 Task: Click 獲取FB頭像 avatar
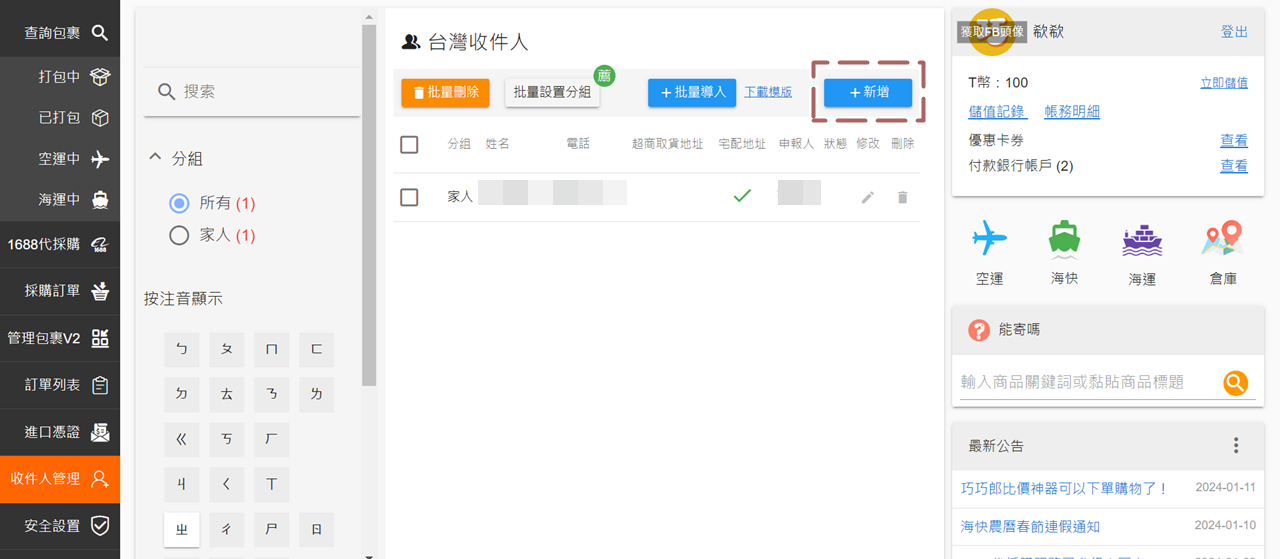point(991,32)
